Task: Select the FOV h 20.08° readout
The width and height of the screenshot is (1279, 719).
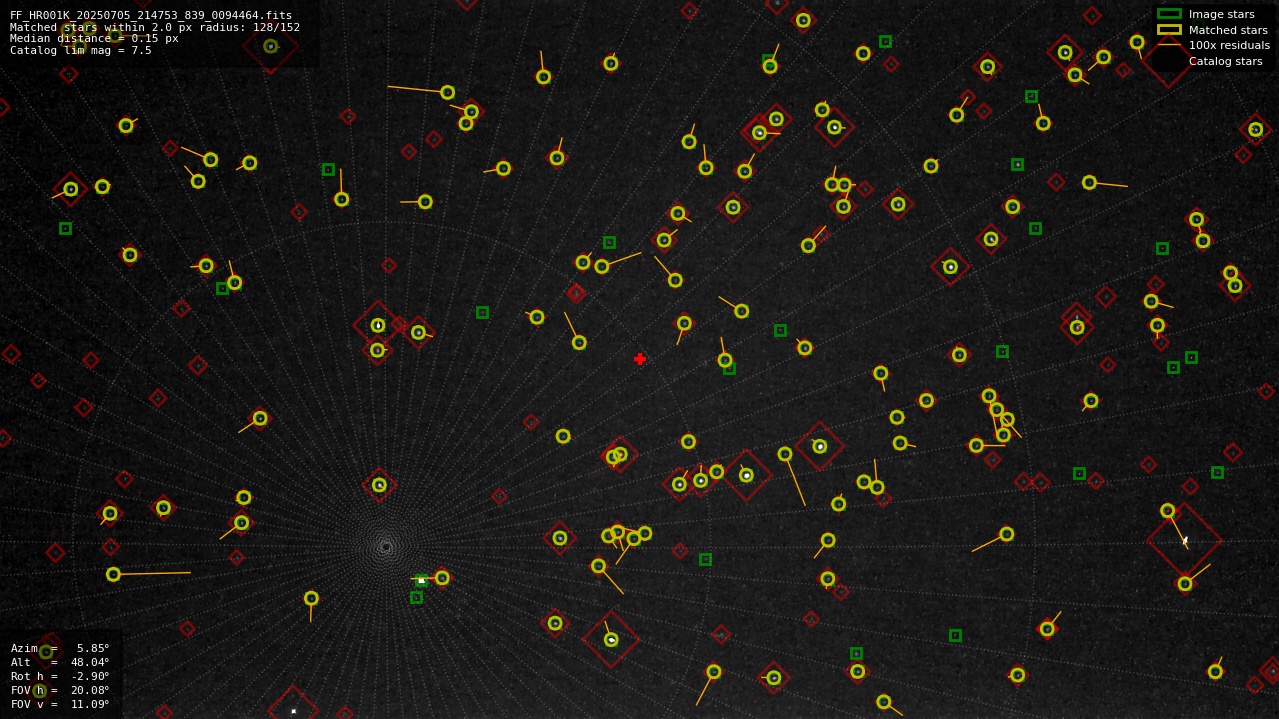Action: point(60,690)
